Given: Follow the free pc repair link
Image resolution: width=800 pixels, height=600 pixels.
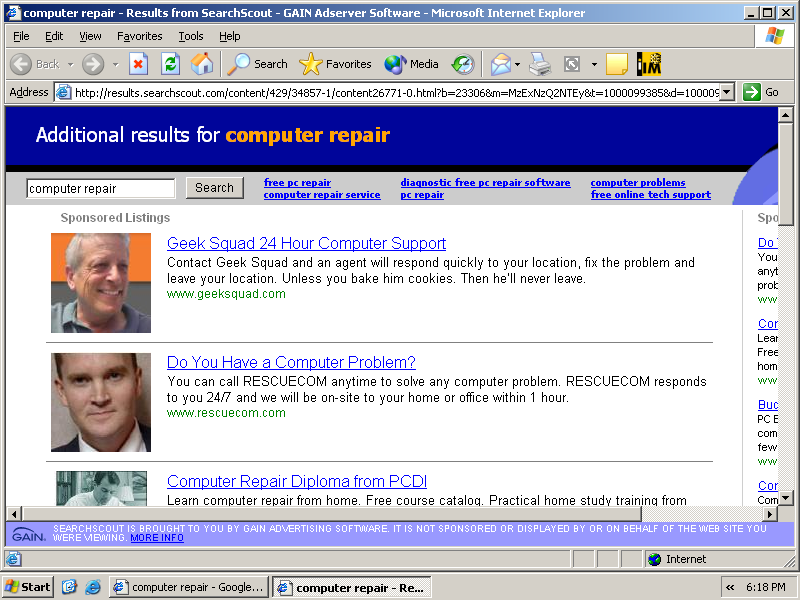Looking at the screenshot, I should [x=297, y=183].
